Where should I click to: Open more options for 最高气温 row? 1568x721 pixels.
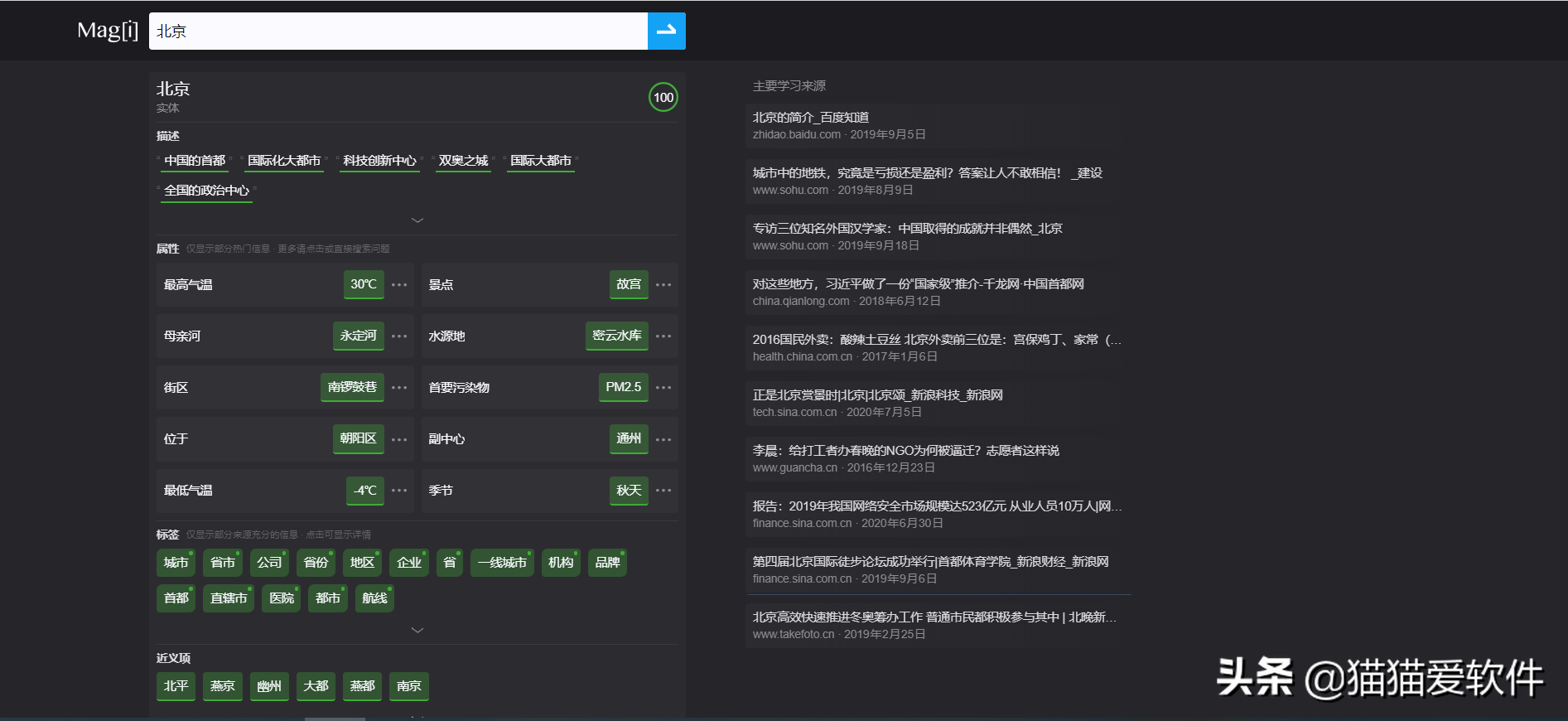399,285
